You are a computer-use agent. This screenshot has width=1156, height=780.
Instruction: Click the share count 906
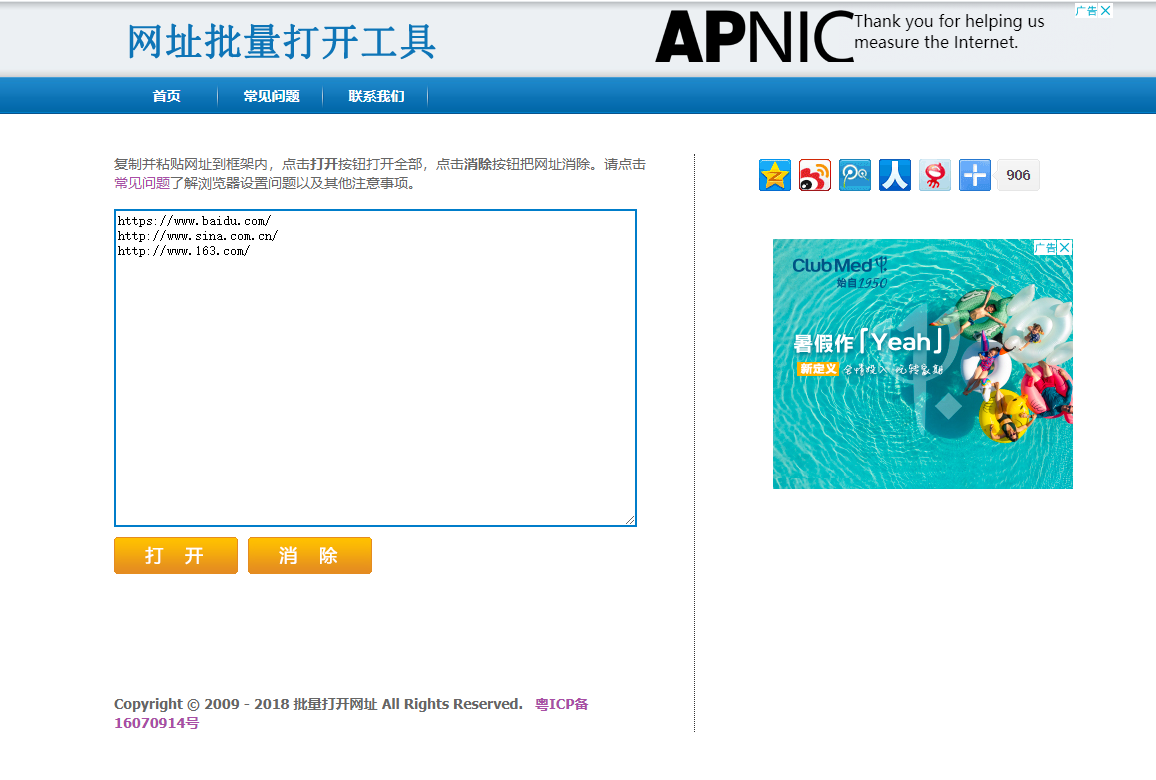pyautogui.click(x=1018, y=175)
